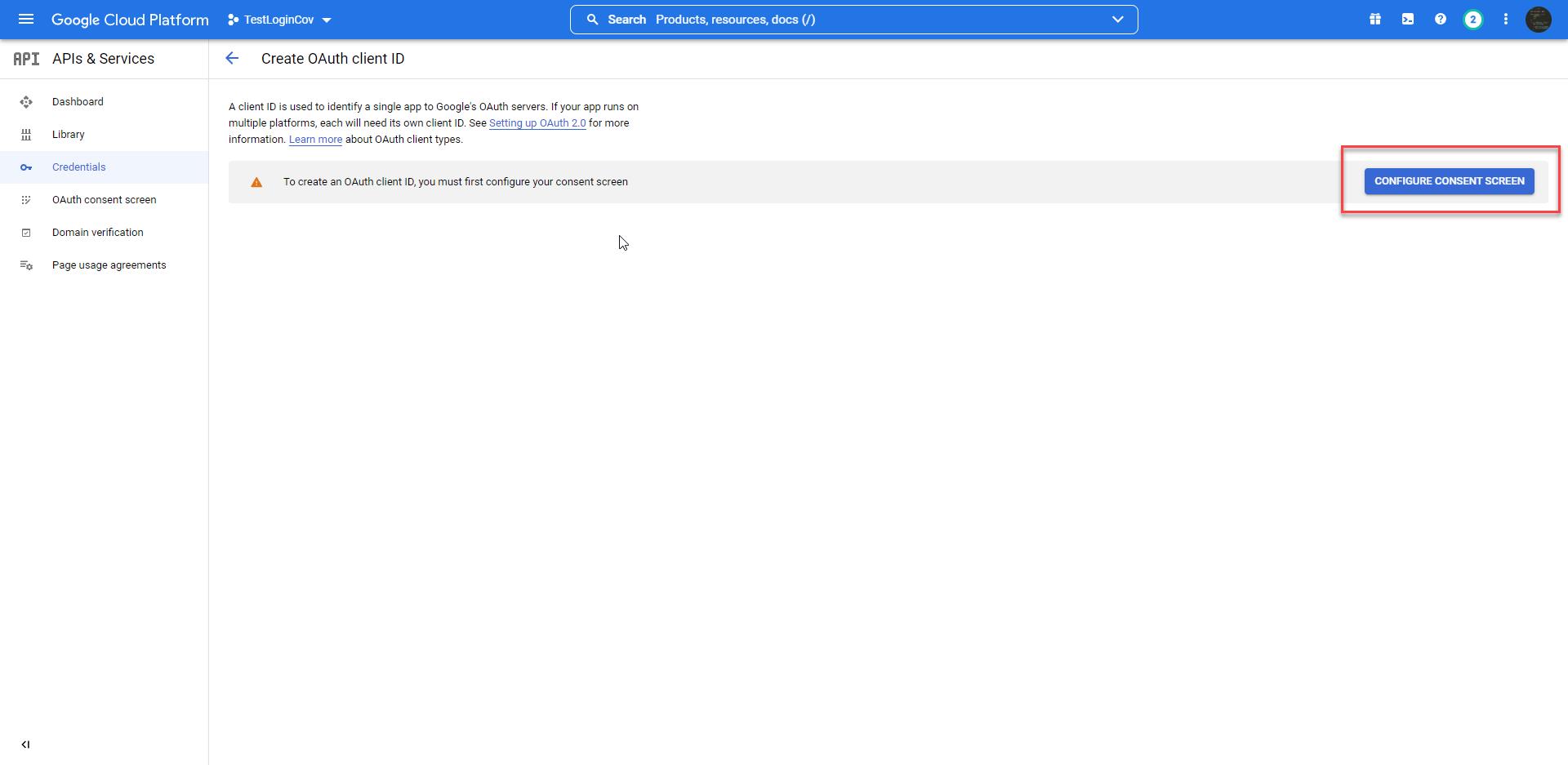1568x765 pixels.
Task: Select Credentials in sidebar
Action: click(x=105, y=167)
